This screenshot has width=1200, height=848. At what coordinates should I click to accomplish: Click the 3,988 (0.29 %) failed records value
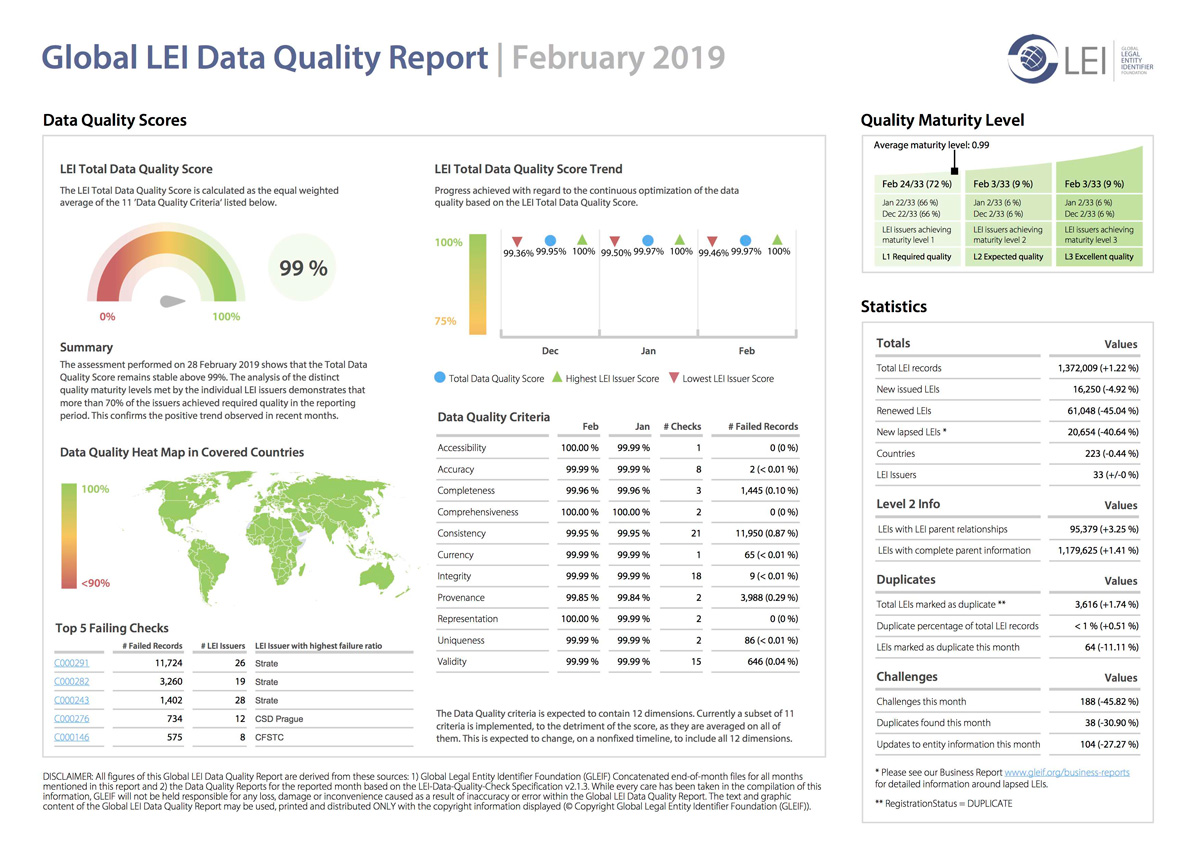pos(769,598)
